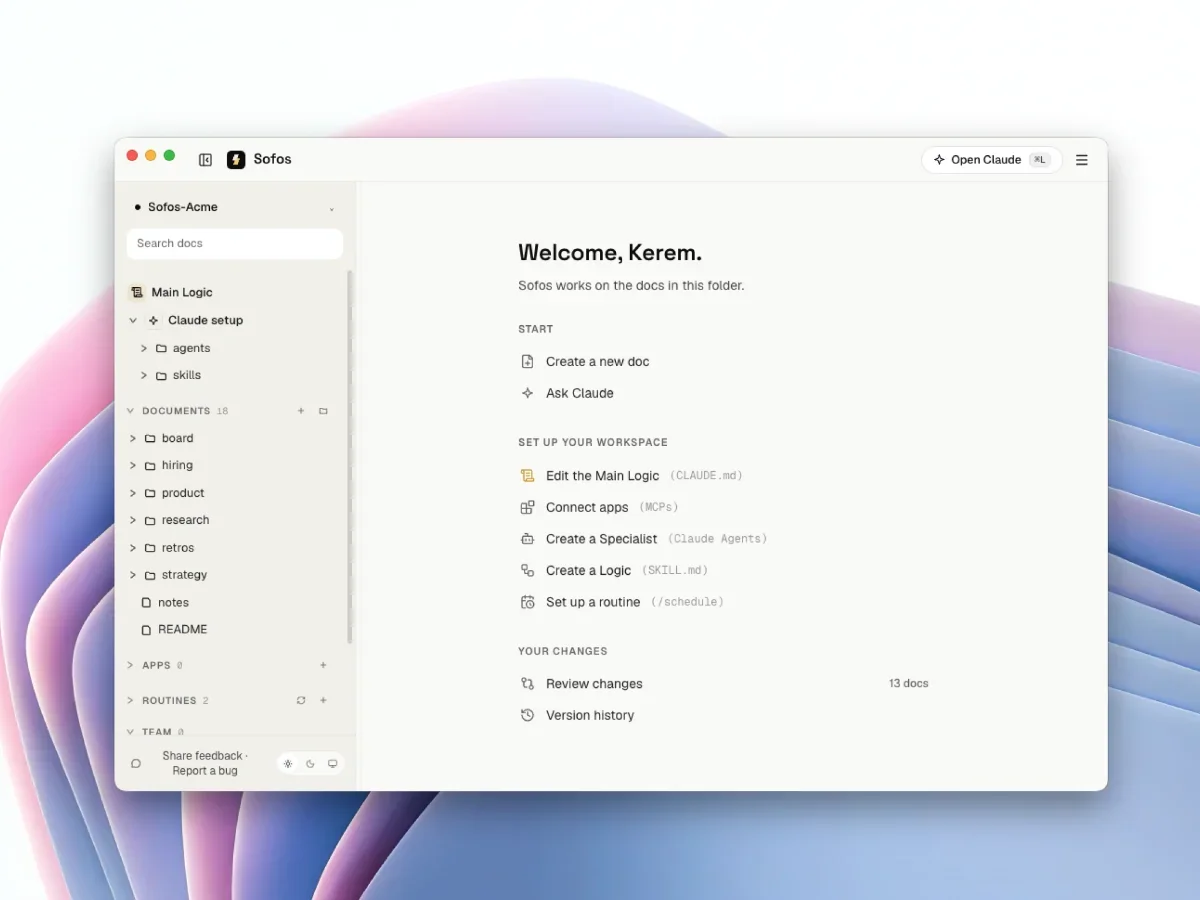Click the agents folder icon
Image resolution: width=1200 pixels, height=900 pixels.
point(161,348)
